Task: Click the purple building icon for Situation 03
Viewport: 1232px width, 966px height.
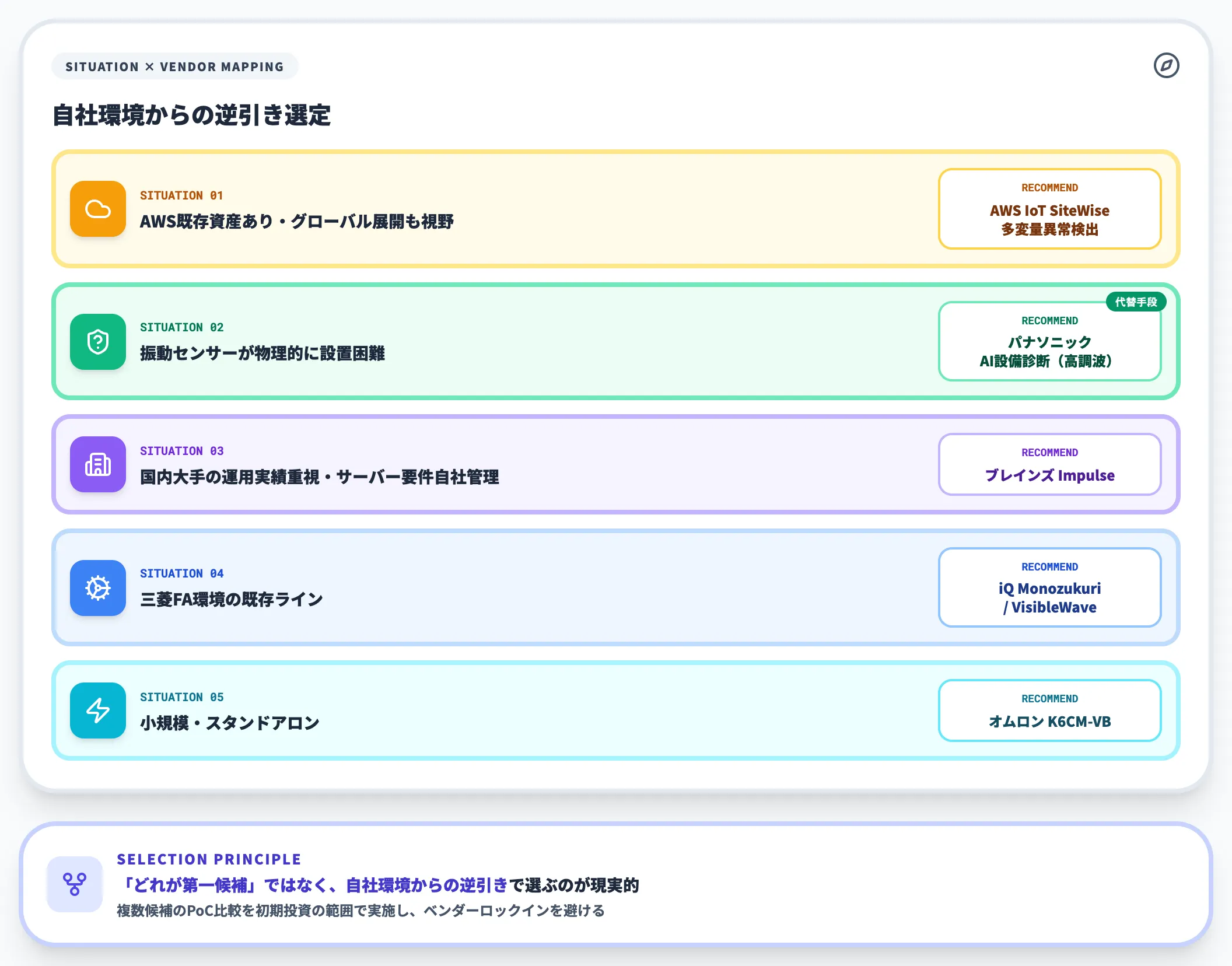Action: [x=98, y=464]
